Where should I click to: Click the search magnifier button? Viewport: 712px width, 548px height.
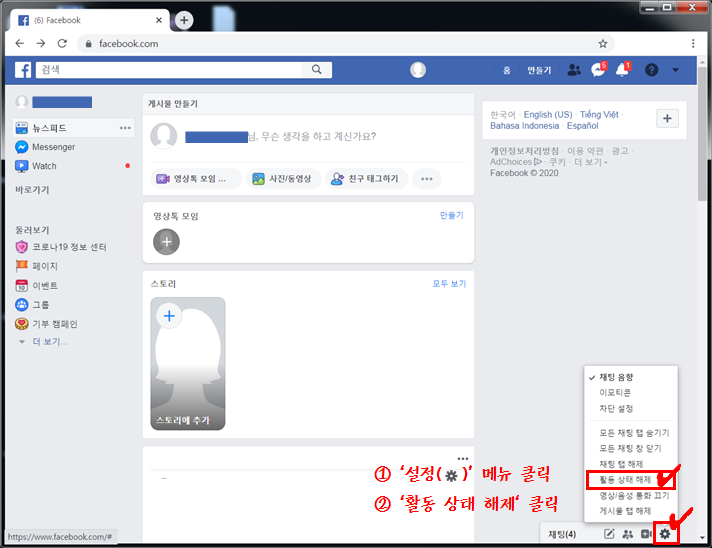point(316,69)
